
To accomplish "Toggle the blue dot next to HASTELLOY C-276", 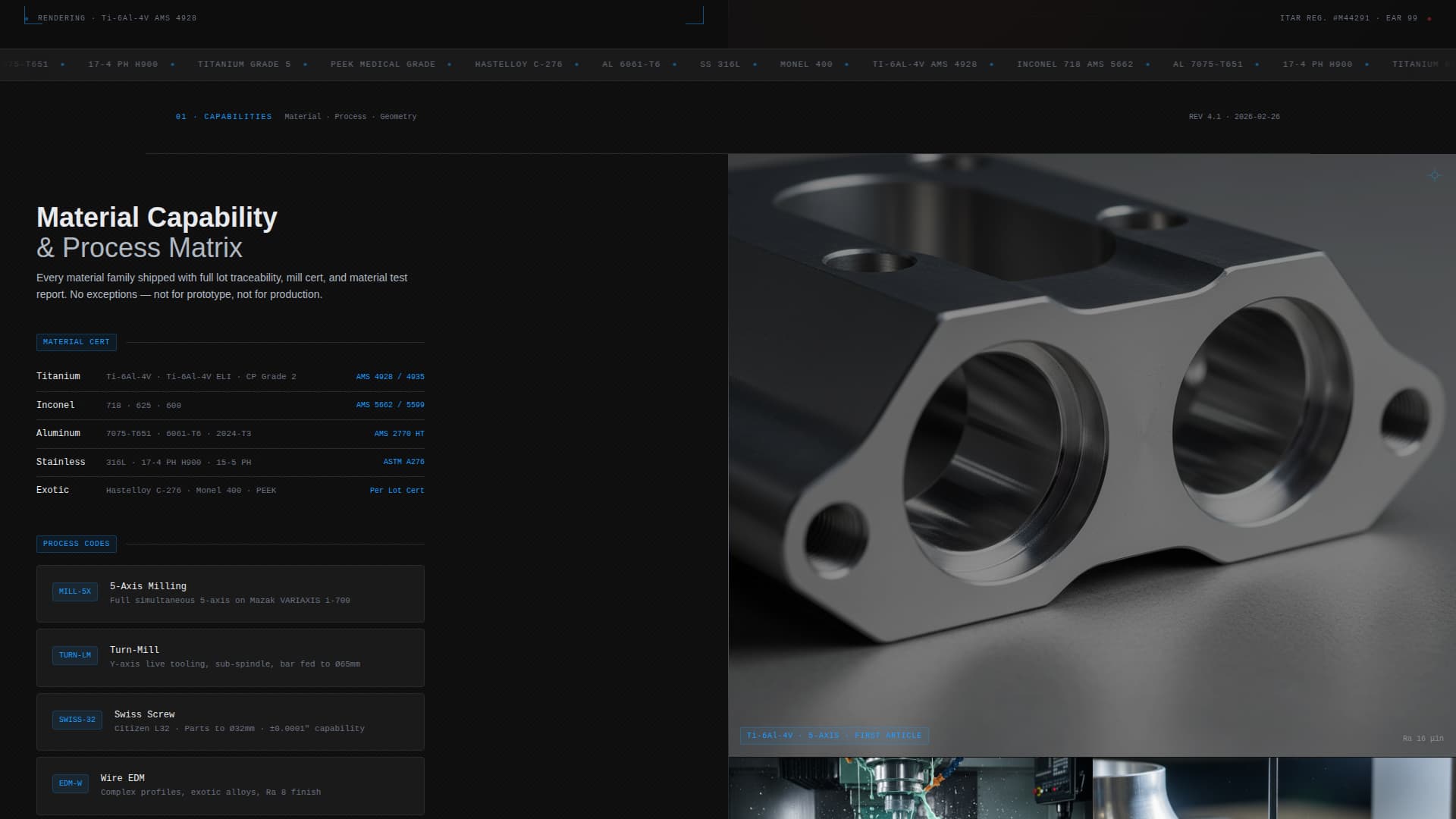I will pos(576,64).
